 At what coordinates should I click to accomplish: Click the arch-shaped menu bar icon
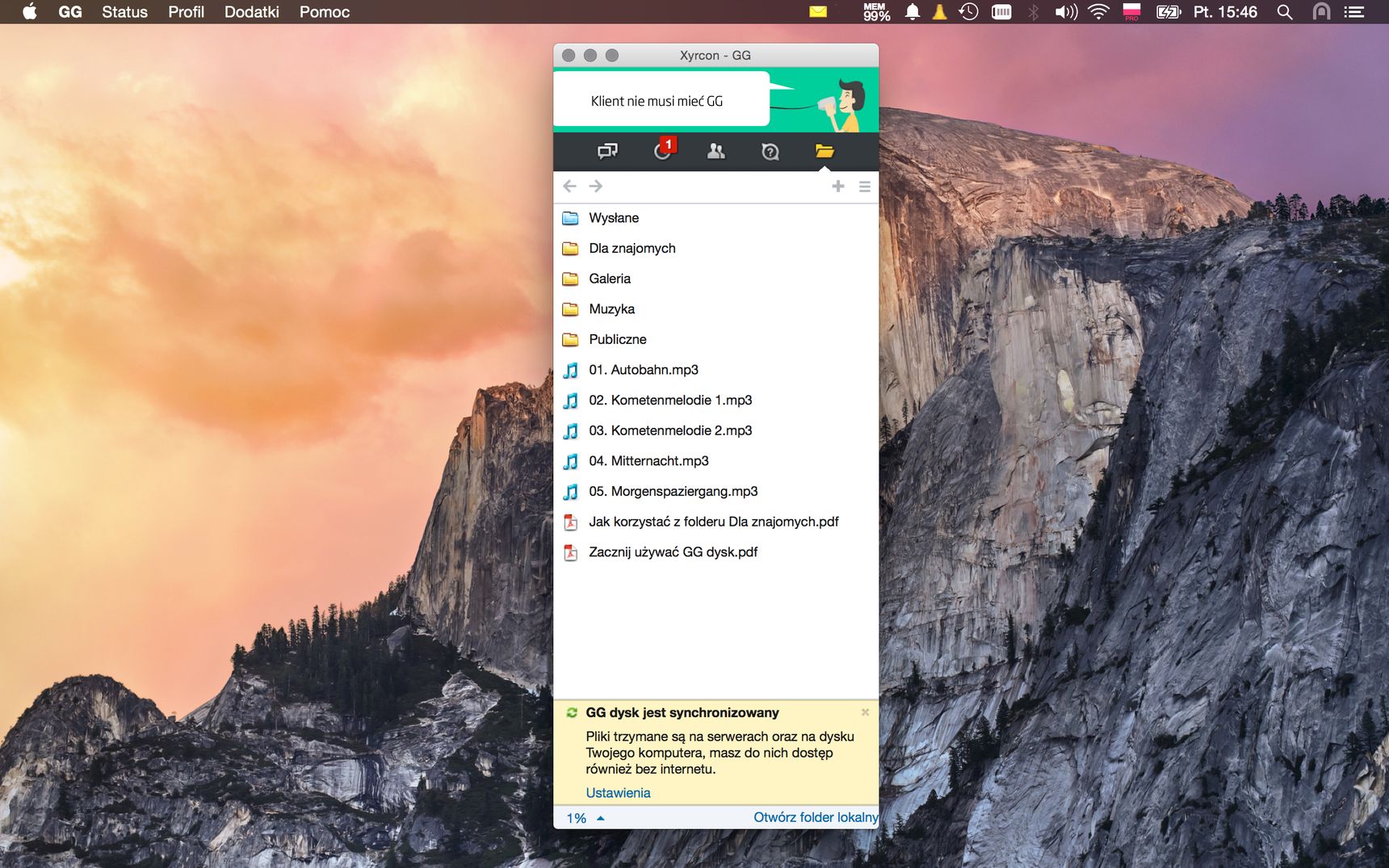tap(1321, 11)
